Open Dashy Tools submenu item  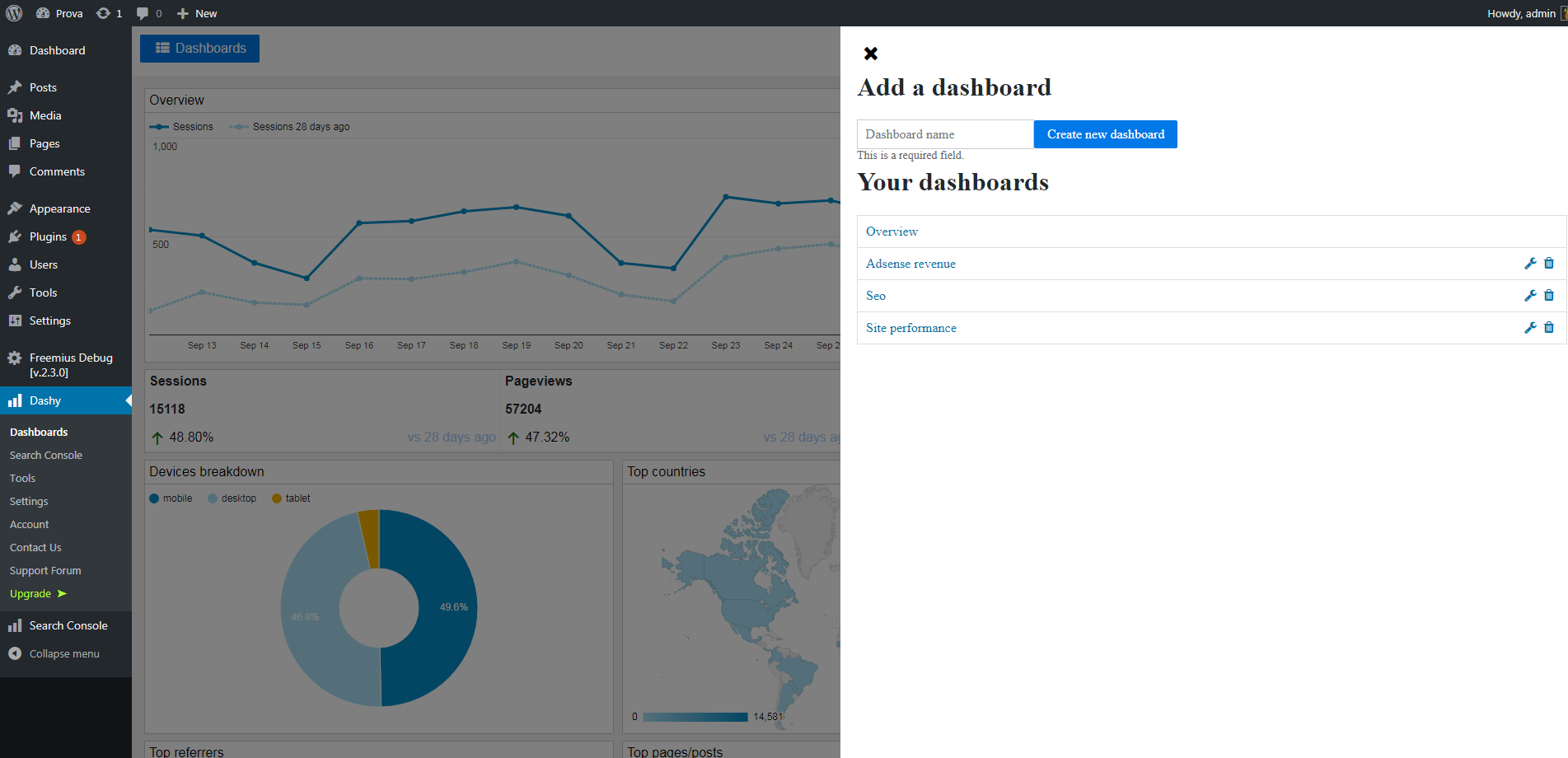pyautogui.click(x=22, y=478)
